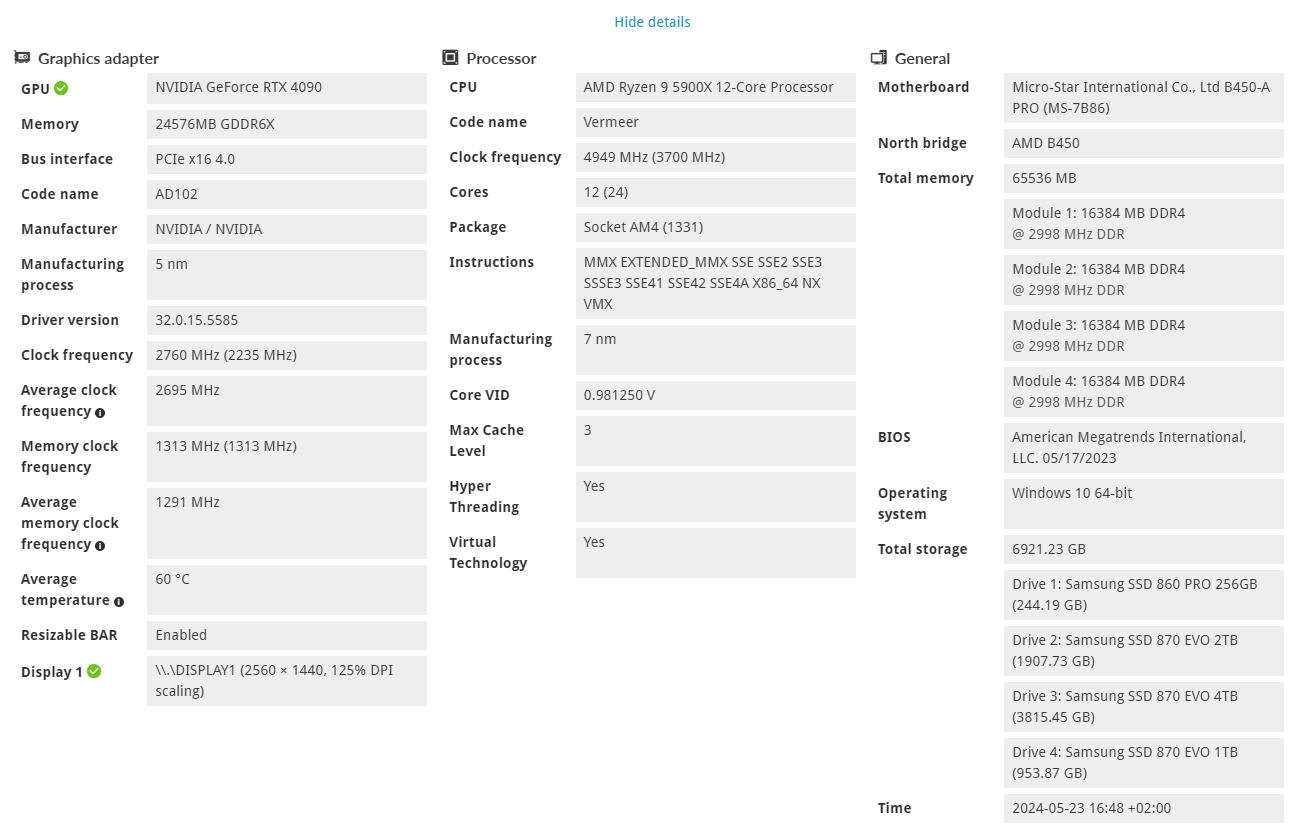Click Drive 4 Samsung SSD 870 EVO 1TB

1144,763
